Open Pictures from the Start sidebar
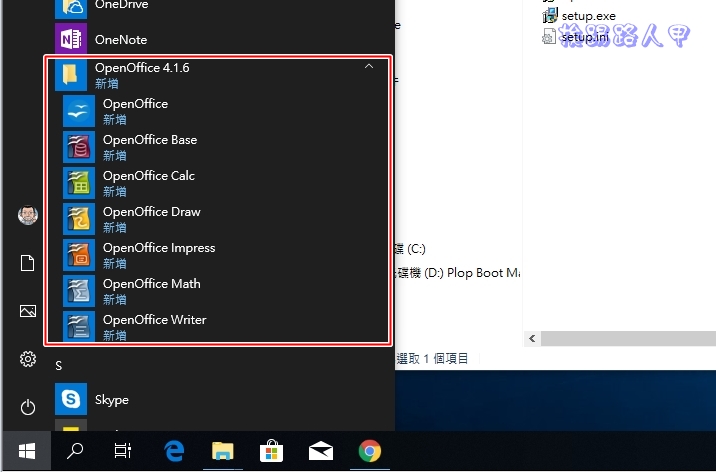Viewport: 716px width, 472px height. (x=27, y=311)
